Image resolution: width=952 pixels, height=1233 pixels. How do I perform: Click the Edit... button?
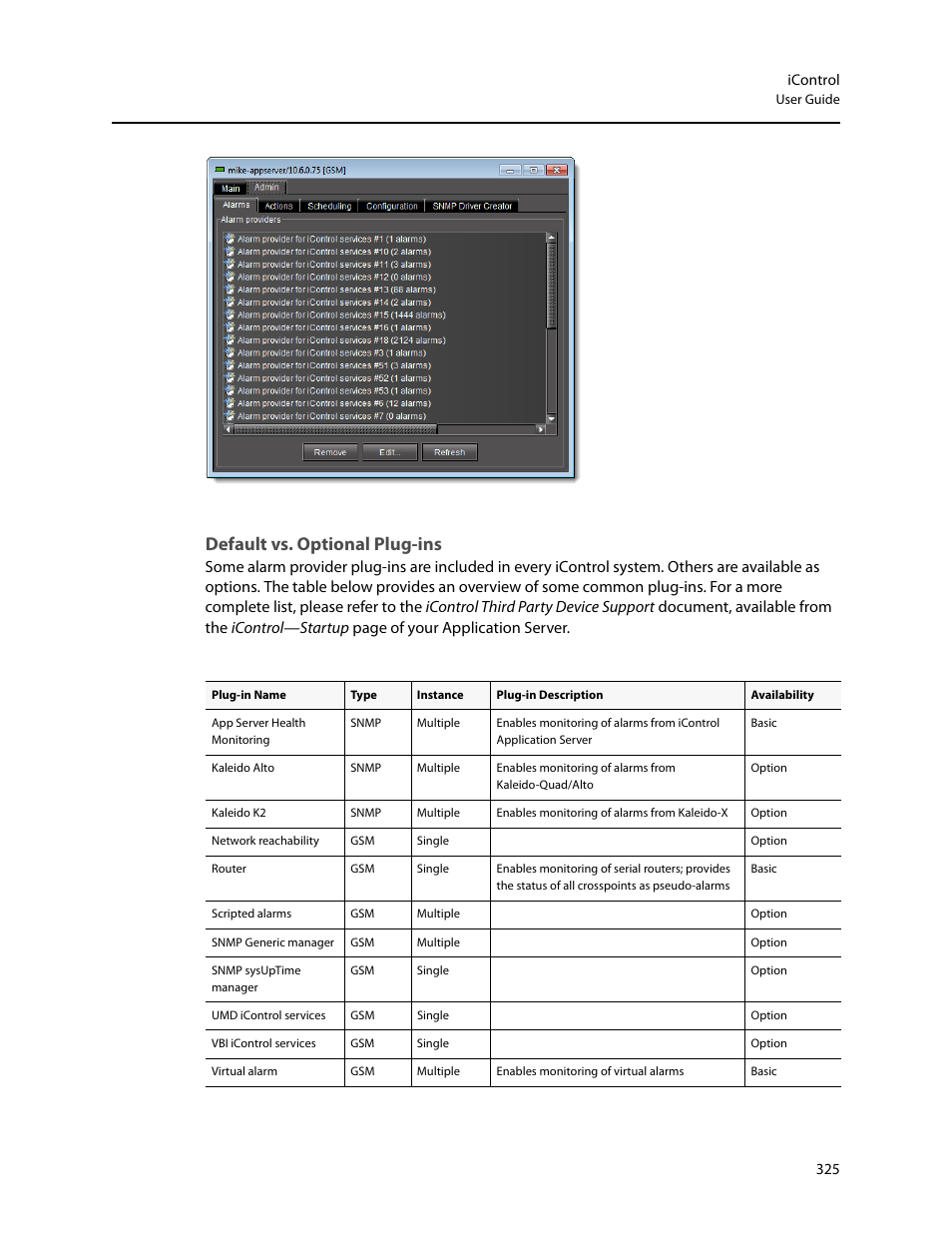390,452
